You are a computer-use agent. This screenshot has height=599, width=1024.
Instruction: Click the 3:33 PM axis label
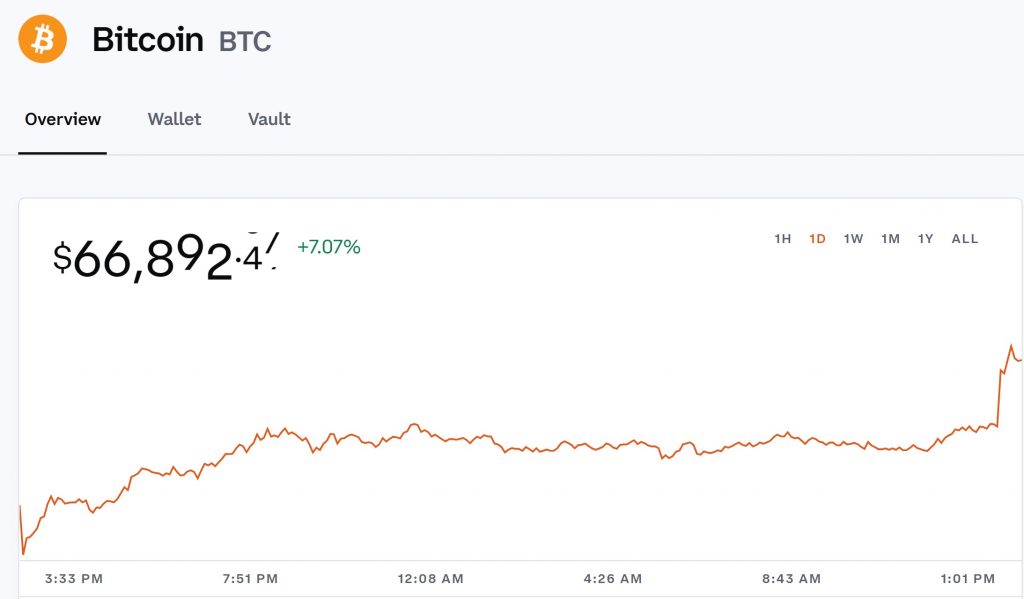pos(73,578)
